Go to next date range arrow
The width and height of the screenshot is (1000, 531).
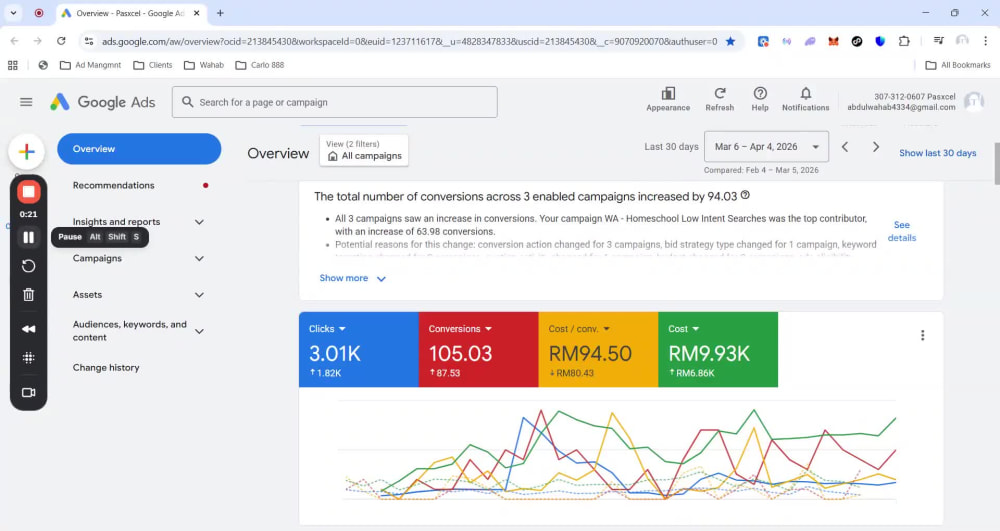pyautogui.click(x=876, y=147)
